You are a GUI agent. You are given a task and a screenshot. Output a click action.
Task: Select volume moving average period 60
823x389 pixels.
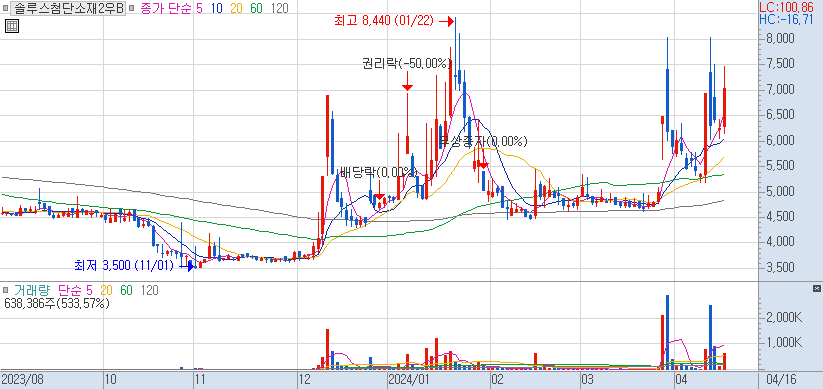point(126,290)
